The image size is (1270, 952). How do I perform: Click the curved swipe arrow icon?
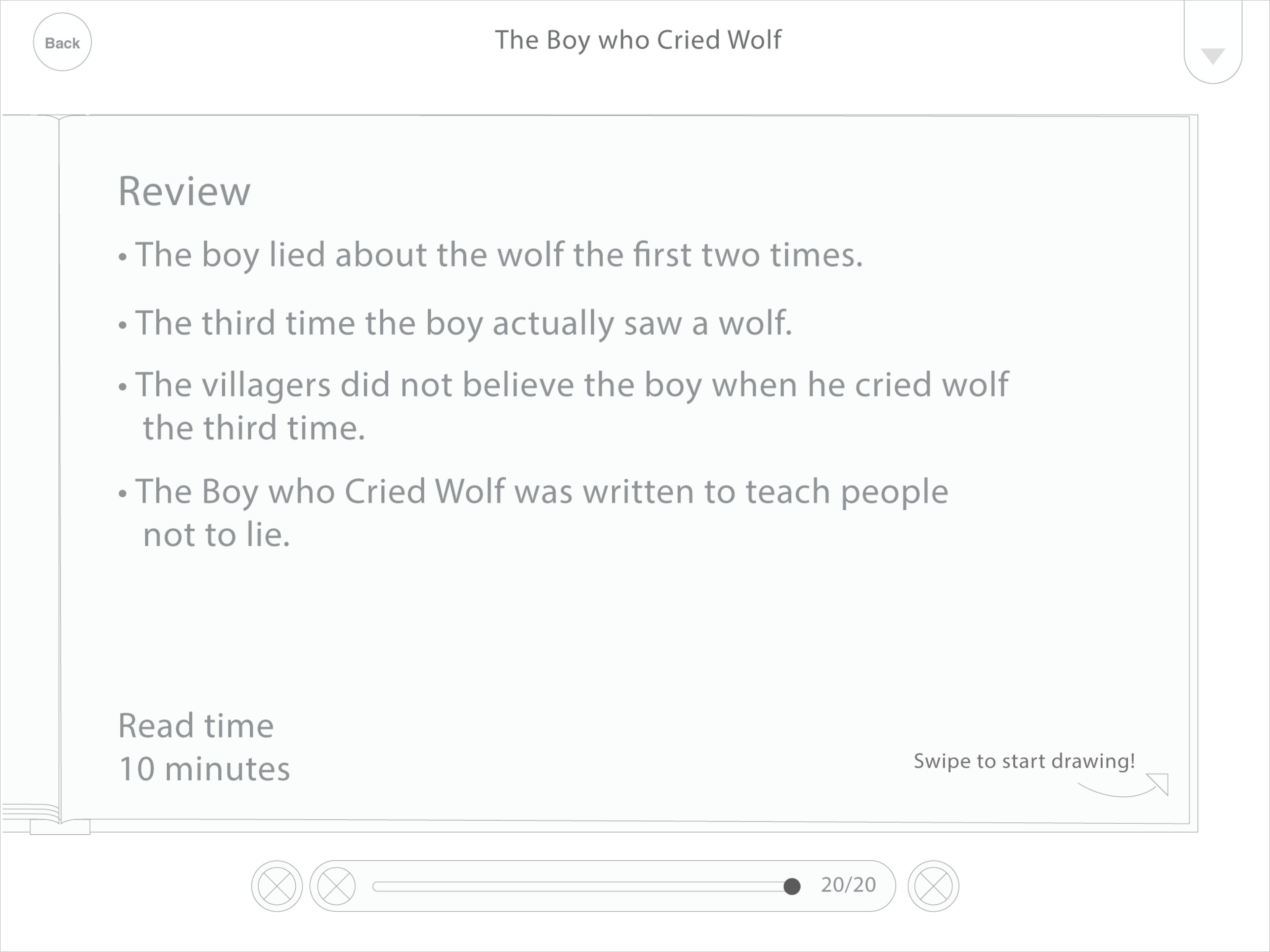click(x=1123, y=786)
